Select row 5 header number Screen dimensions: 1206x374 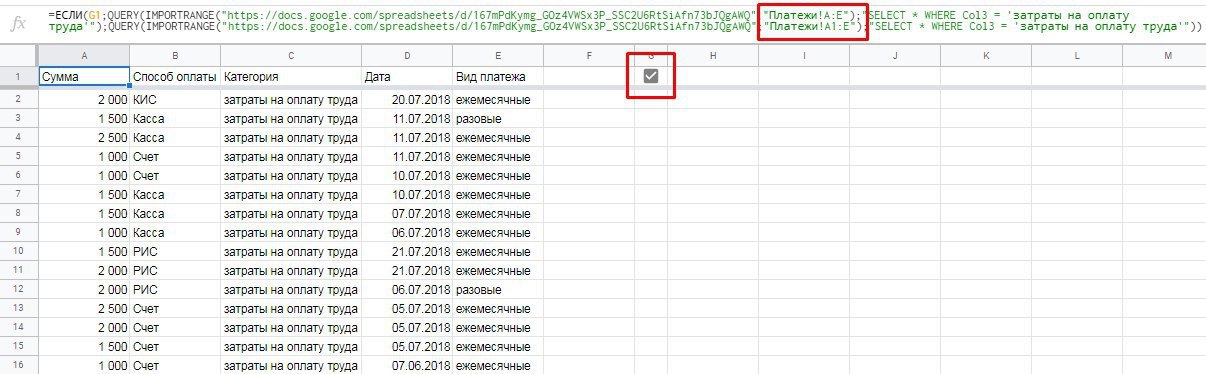pyautogui.click(x=19, y=156)
